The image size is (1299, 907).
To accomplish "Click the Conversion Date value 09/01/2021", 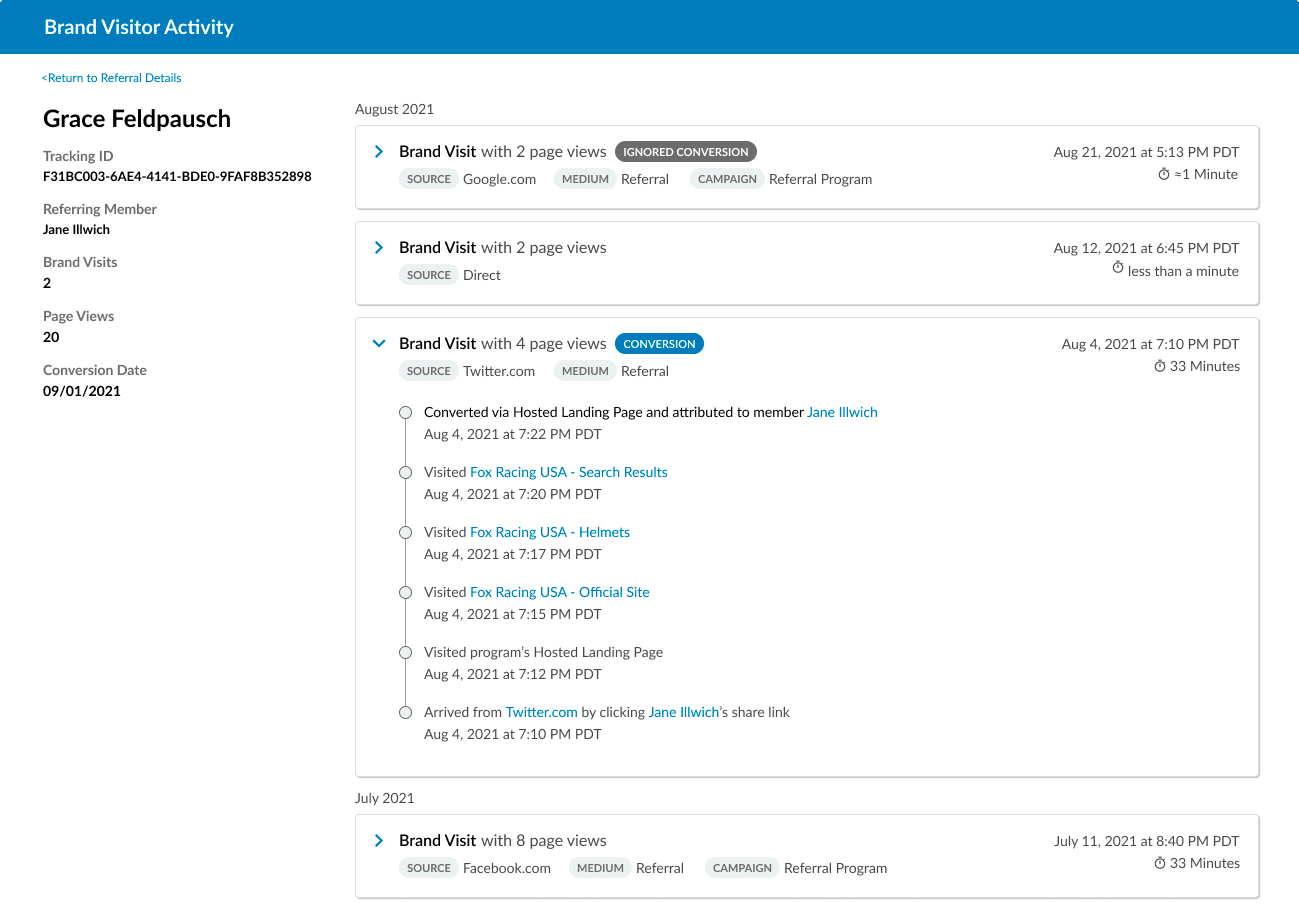I will (82, 391).
